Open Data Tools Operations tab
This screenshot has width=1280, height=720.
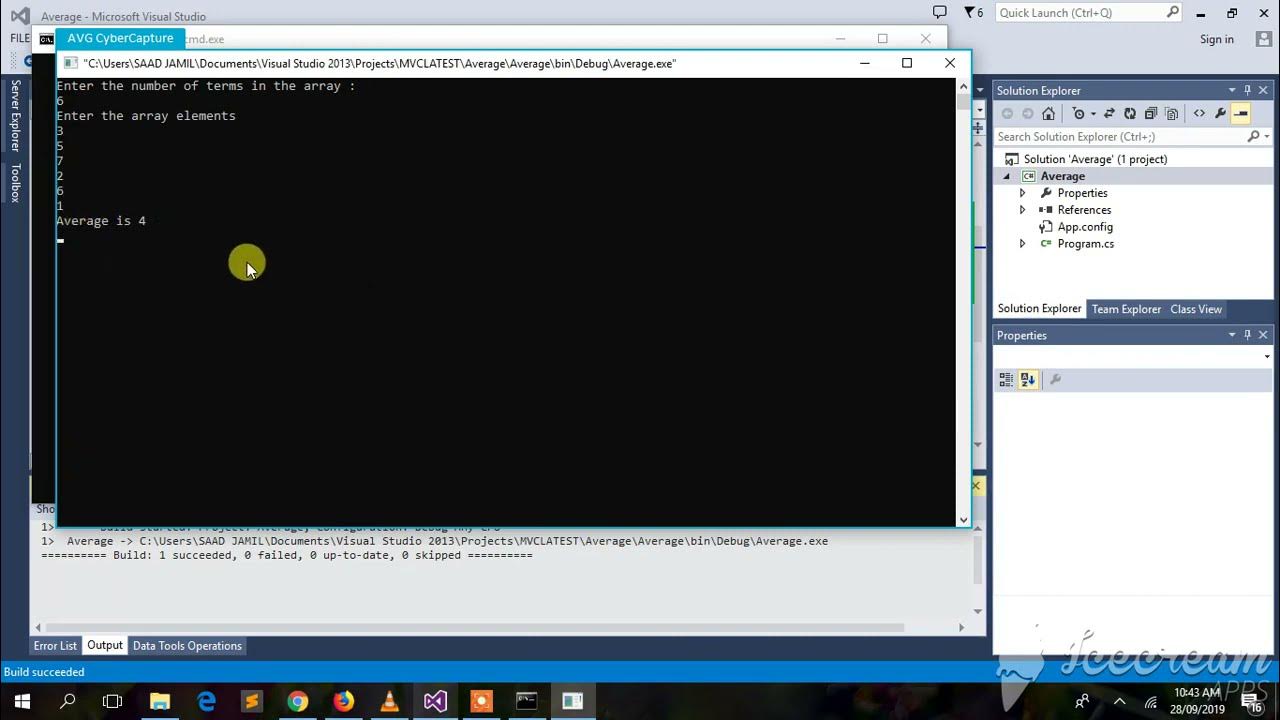187,646
